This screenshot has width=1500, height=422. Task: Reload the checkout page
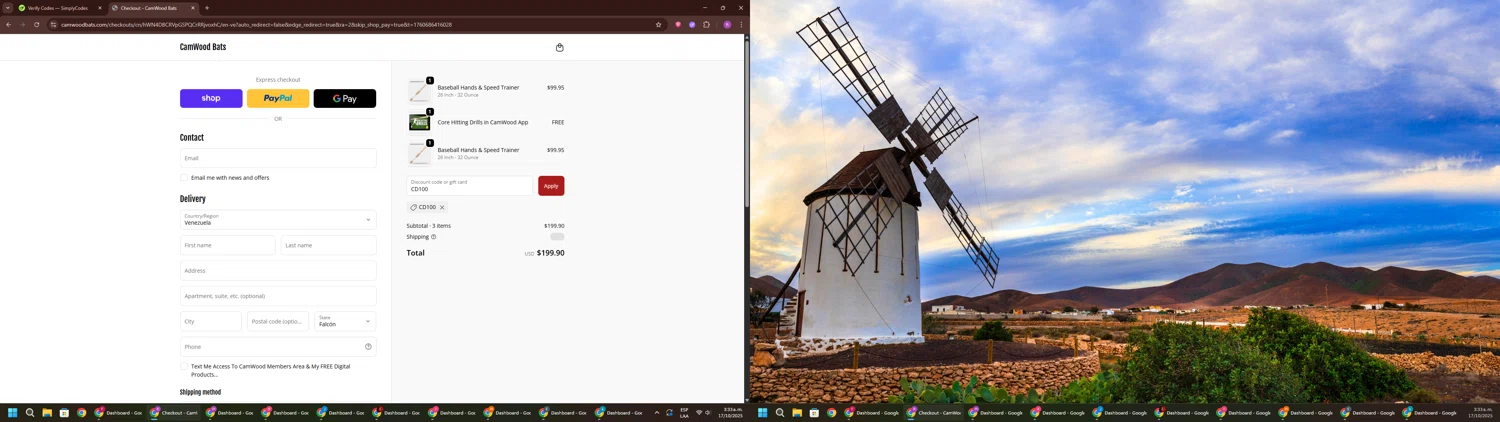[x=36, y=24]
